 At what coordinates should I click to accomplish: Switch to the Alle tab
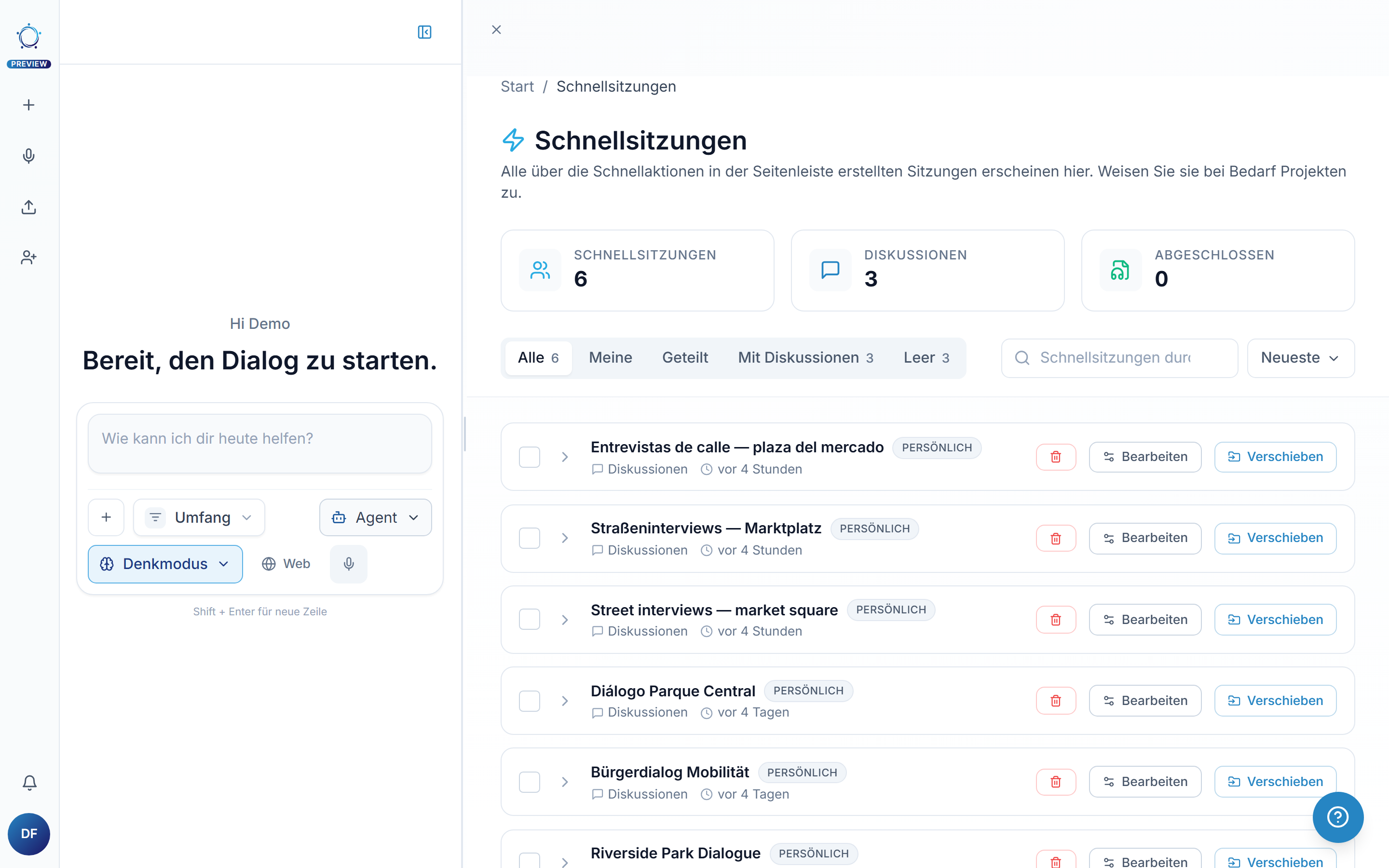tap(538, 358)
